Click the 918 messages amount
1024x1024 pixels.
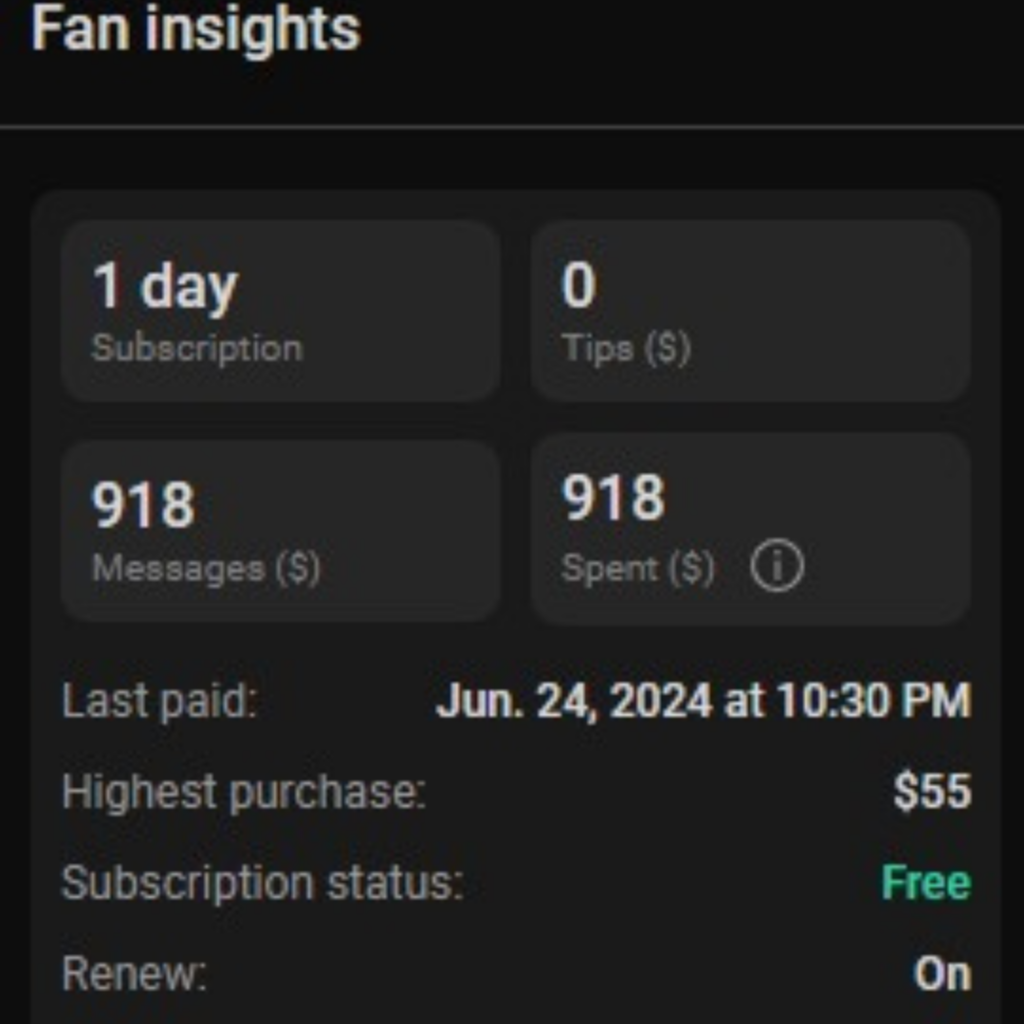coord(143,504)
